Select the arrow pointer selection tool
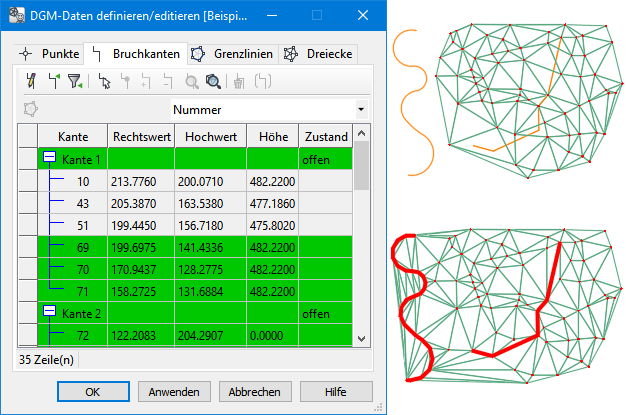The width and height of the screenshot is (626, 415). click(105, 82)
